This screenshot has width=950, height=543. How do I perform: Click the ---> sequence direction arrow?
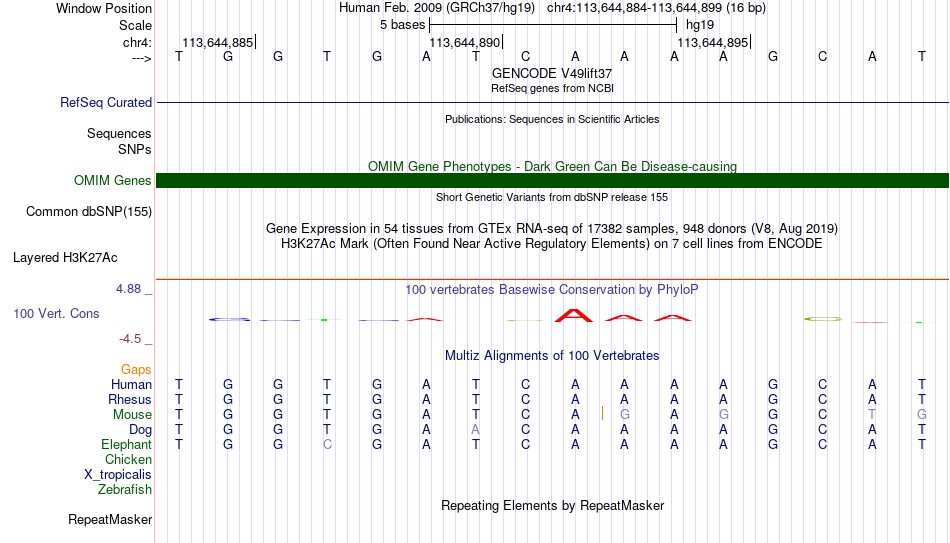tap(142, 58)
